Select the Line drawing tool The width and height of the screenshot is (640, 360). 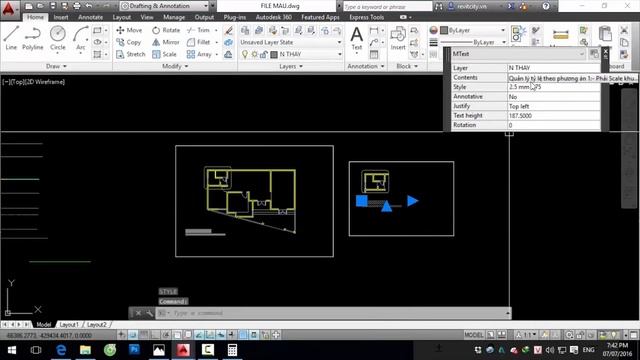click(x=11, y=38)
